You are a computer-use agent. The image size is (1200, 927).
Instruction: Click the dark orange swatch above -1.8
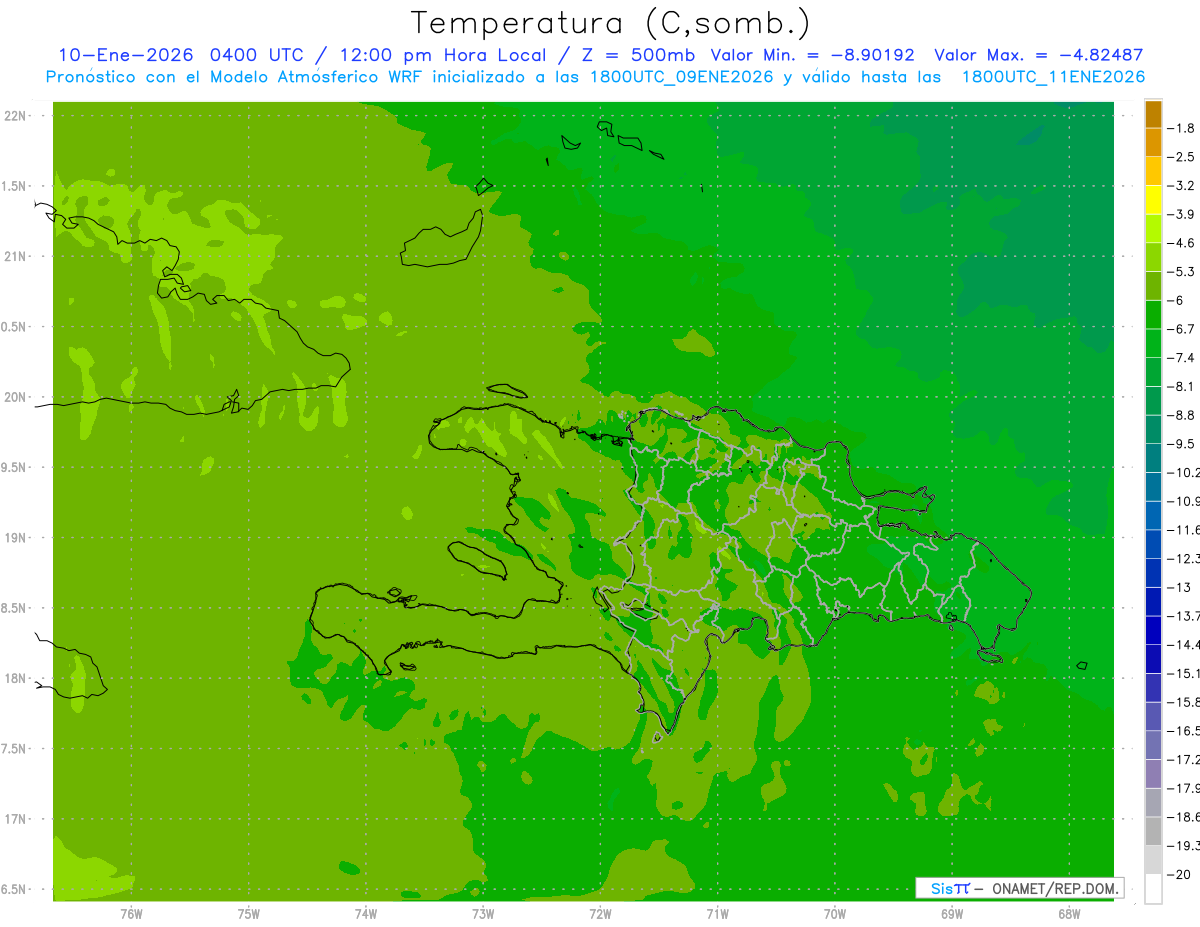click(x=1153, y=114)
